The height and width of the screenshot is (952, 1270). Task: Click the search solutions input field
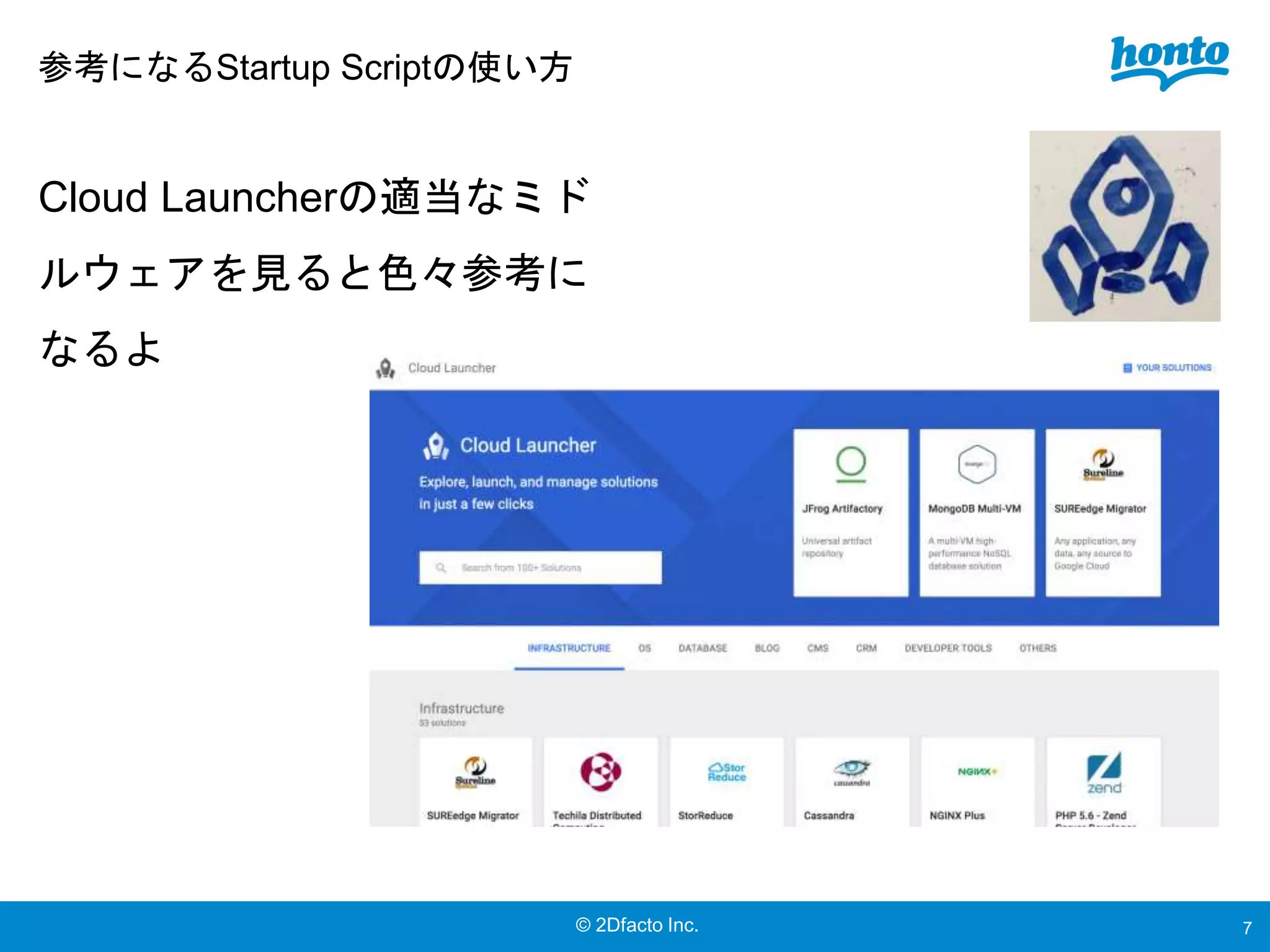[540, 567]
